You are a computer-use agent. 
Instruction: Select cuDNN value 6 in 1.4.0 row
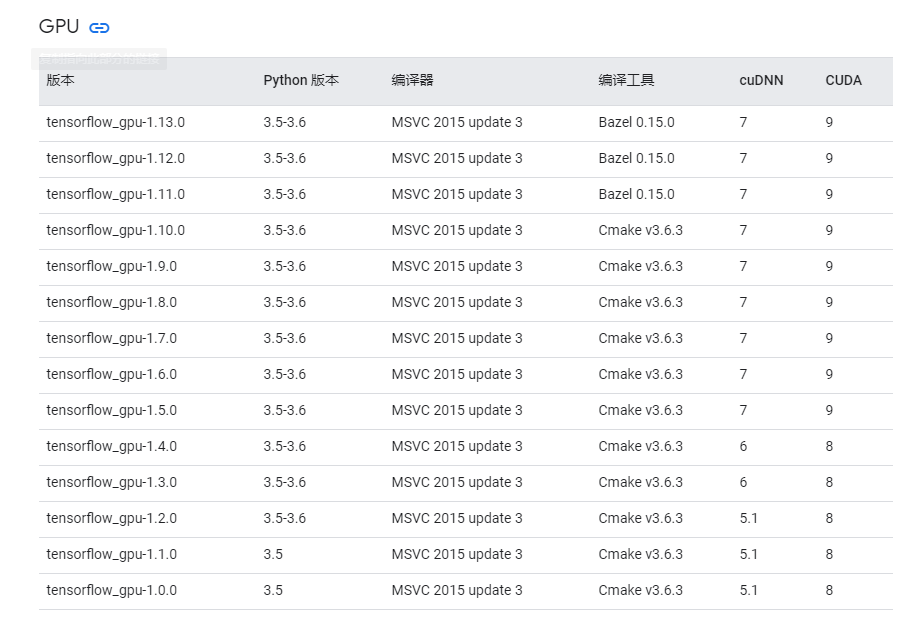point(744,447)
